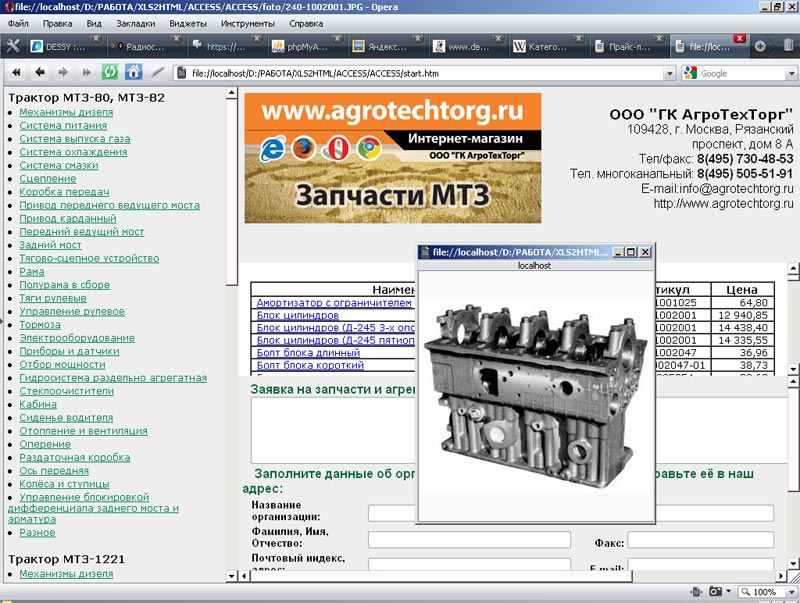Click the Google search engine icon
800x603 pixels.
pyautogui.click(x=690, y=73)
